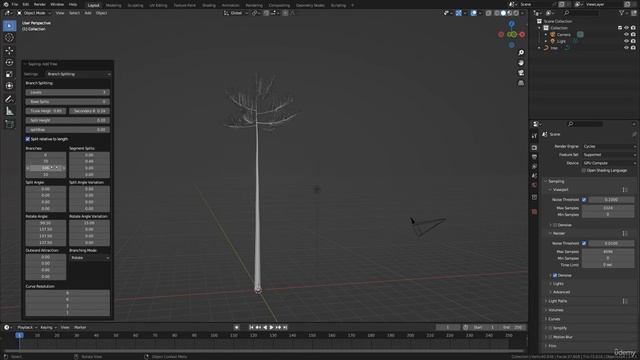Expand the Volumes panel

tap(556, 310)
